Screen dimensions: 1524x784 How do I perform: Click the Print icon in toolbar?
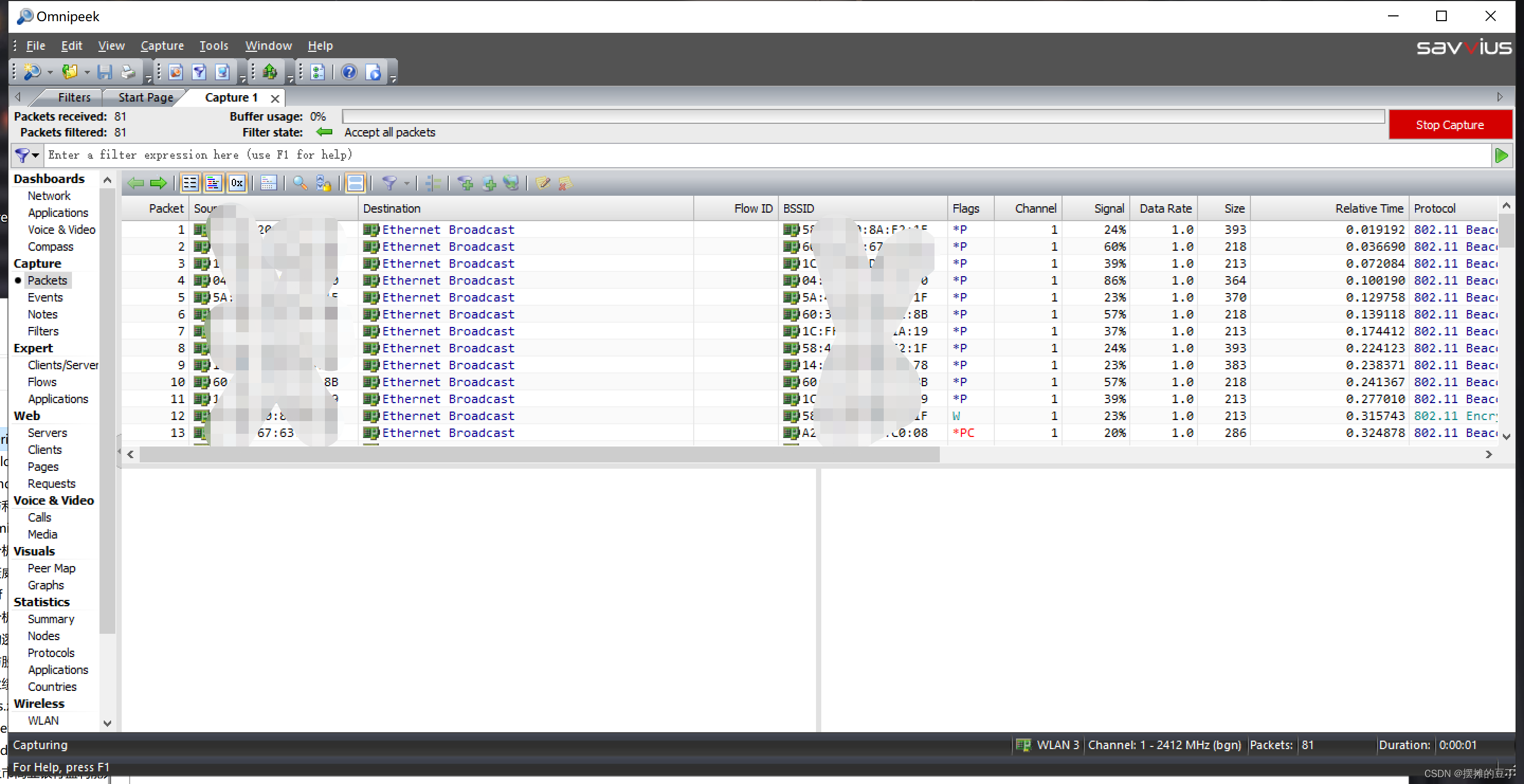(x=128, y=72)
